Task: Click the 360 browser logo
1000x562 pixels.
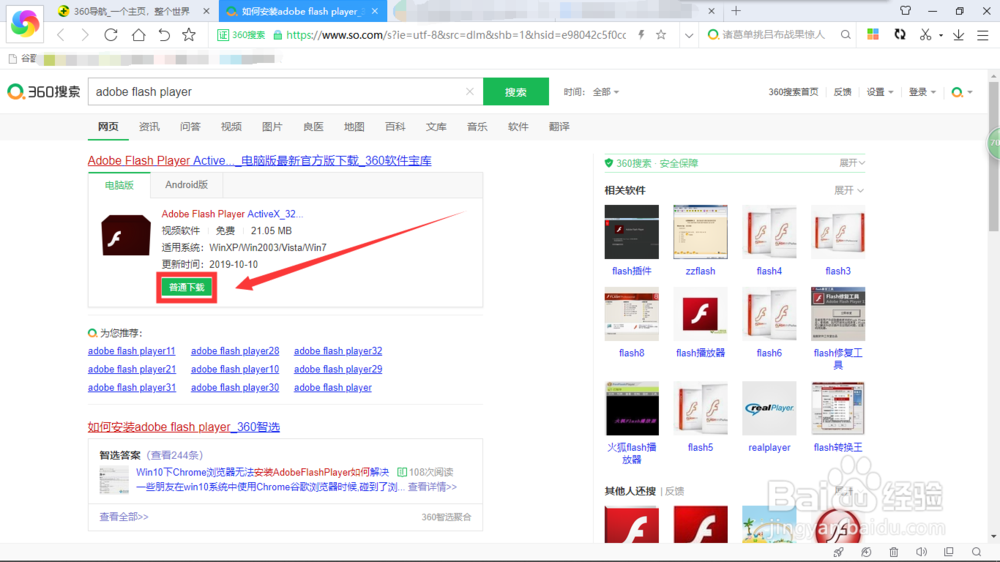Action: click(25, 24)
